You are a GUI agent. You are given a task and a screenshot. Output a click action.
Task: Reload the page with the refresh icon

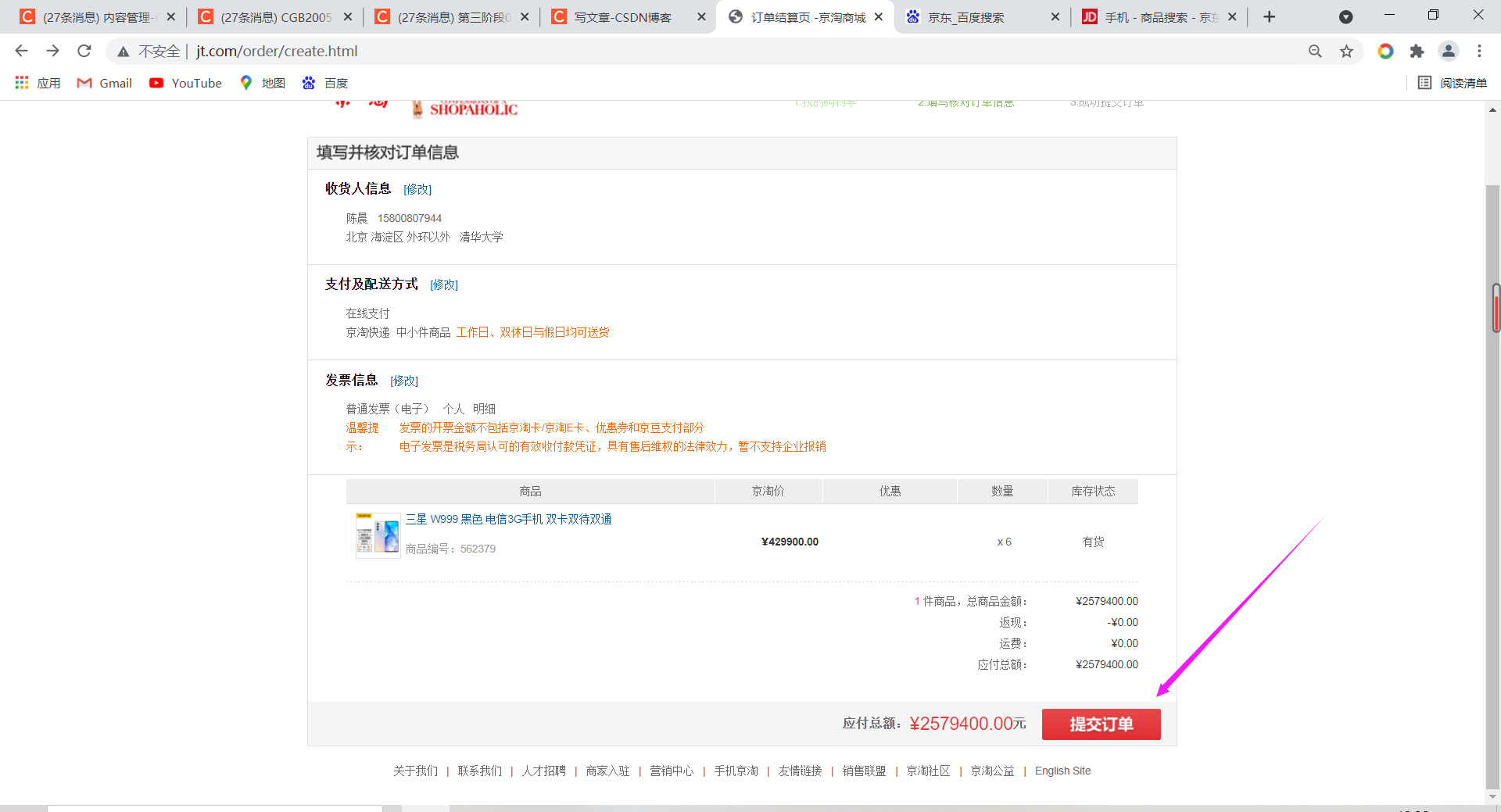tap(84, 51)
